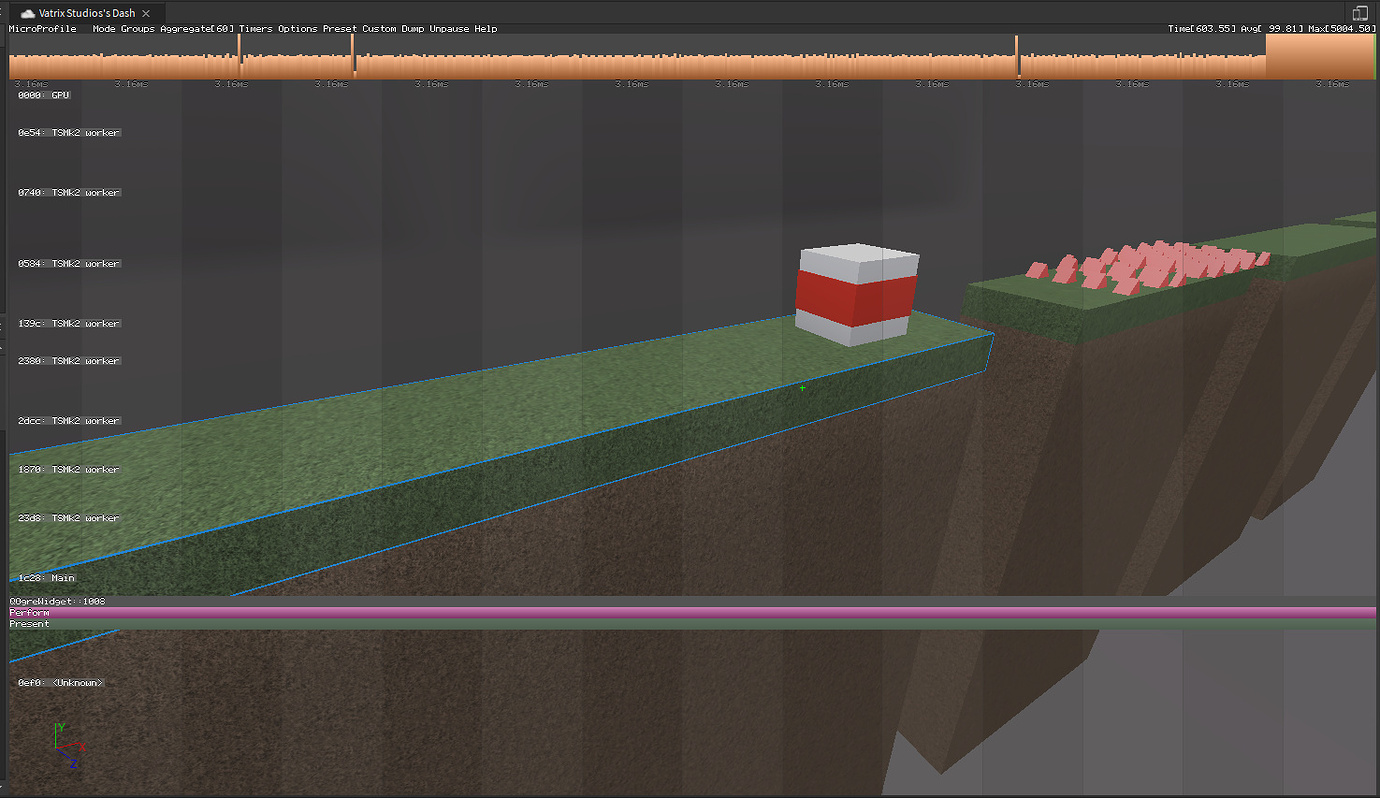Select the 0740: TSMk2 worker thread label

(69, 193)
